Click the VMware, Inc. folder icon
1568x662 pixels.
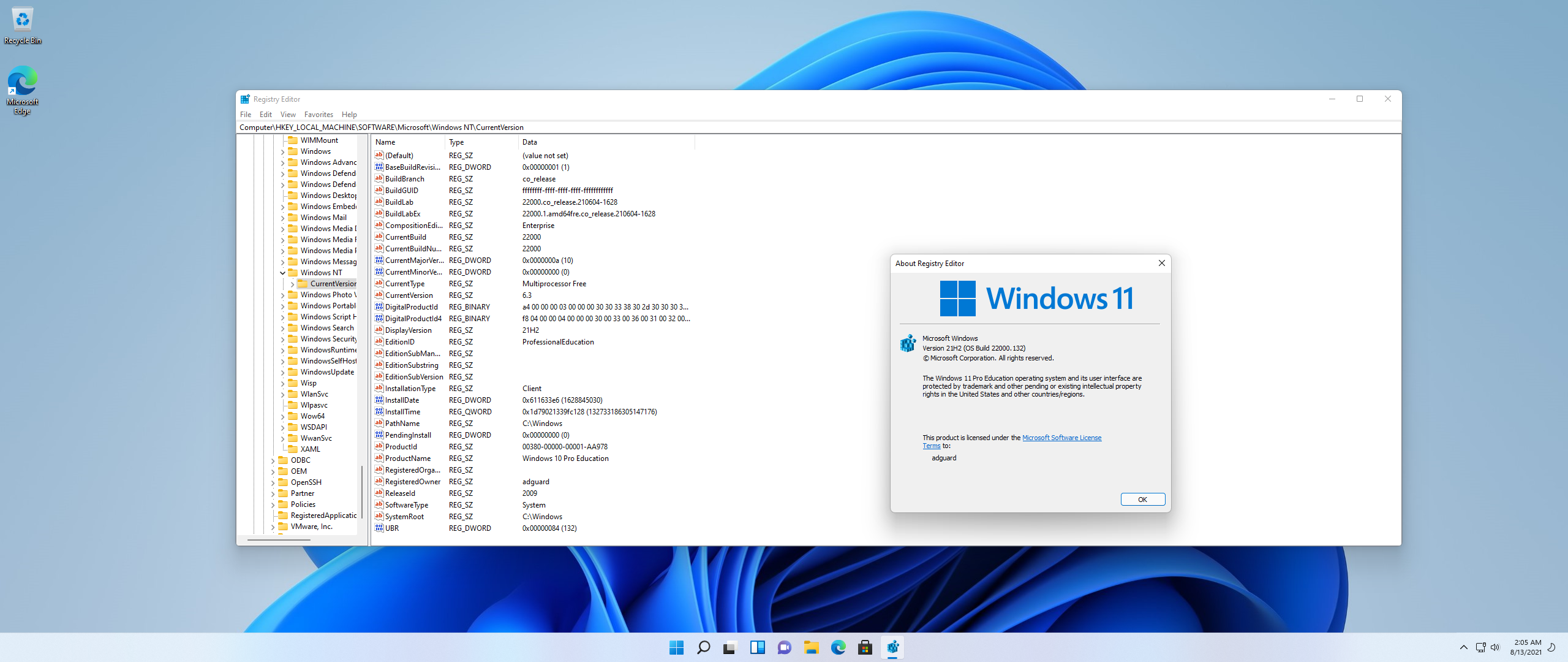click(283, 526)
